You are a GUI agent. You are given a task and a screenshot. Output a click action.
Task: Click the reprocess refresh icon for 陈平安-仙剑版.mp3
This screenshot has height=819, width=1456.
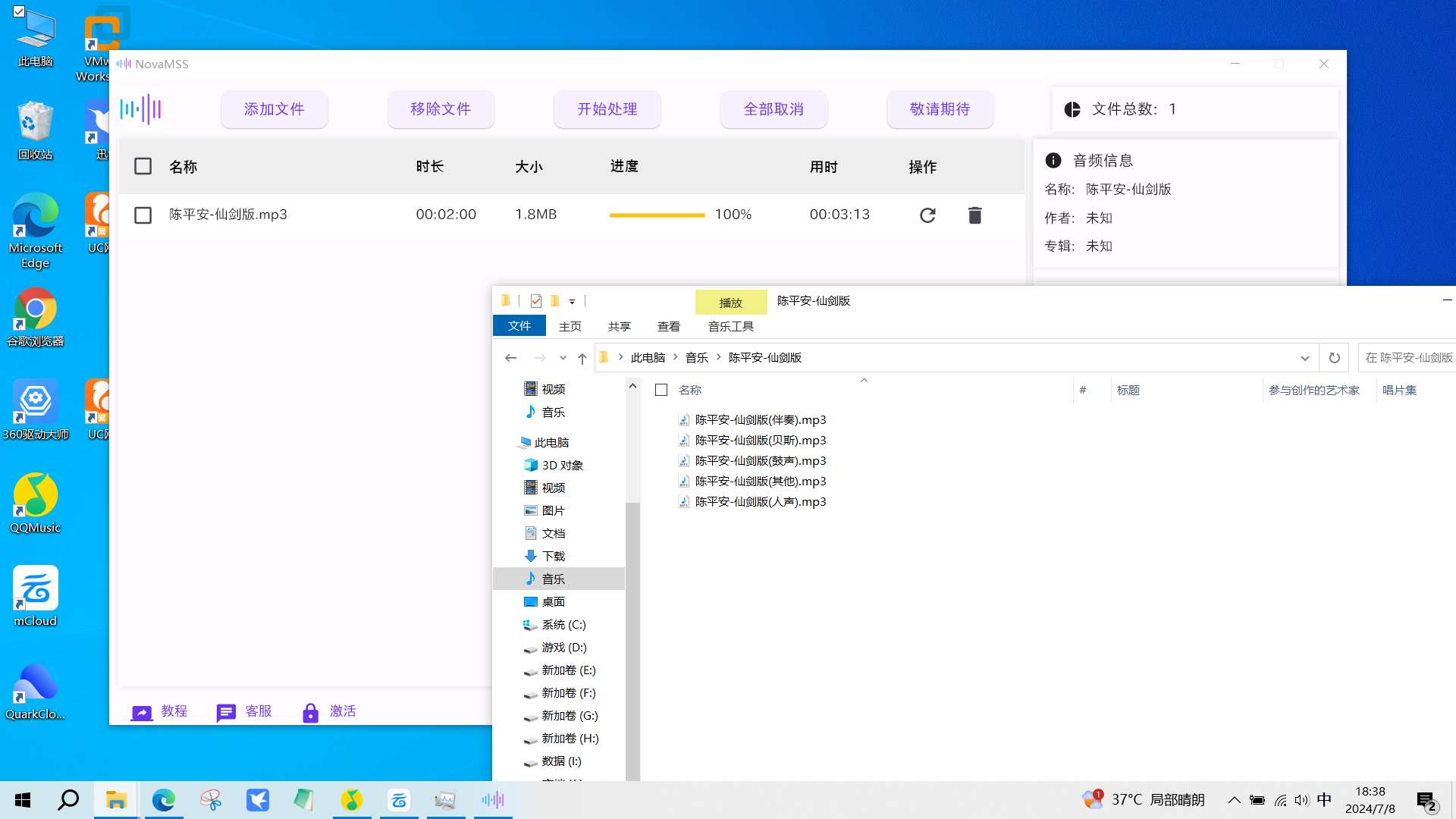(927, 215)
